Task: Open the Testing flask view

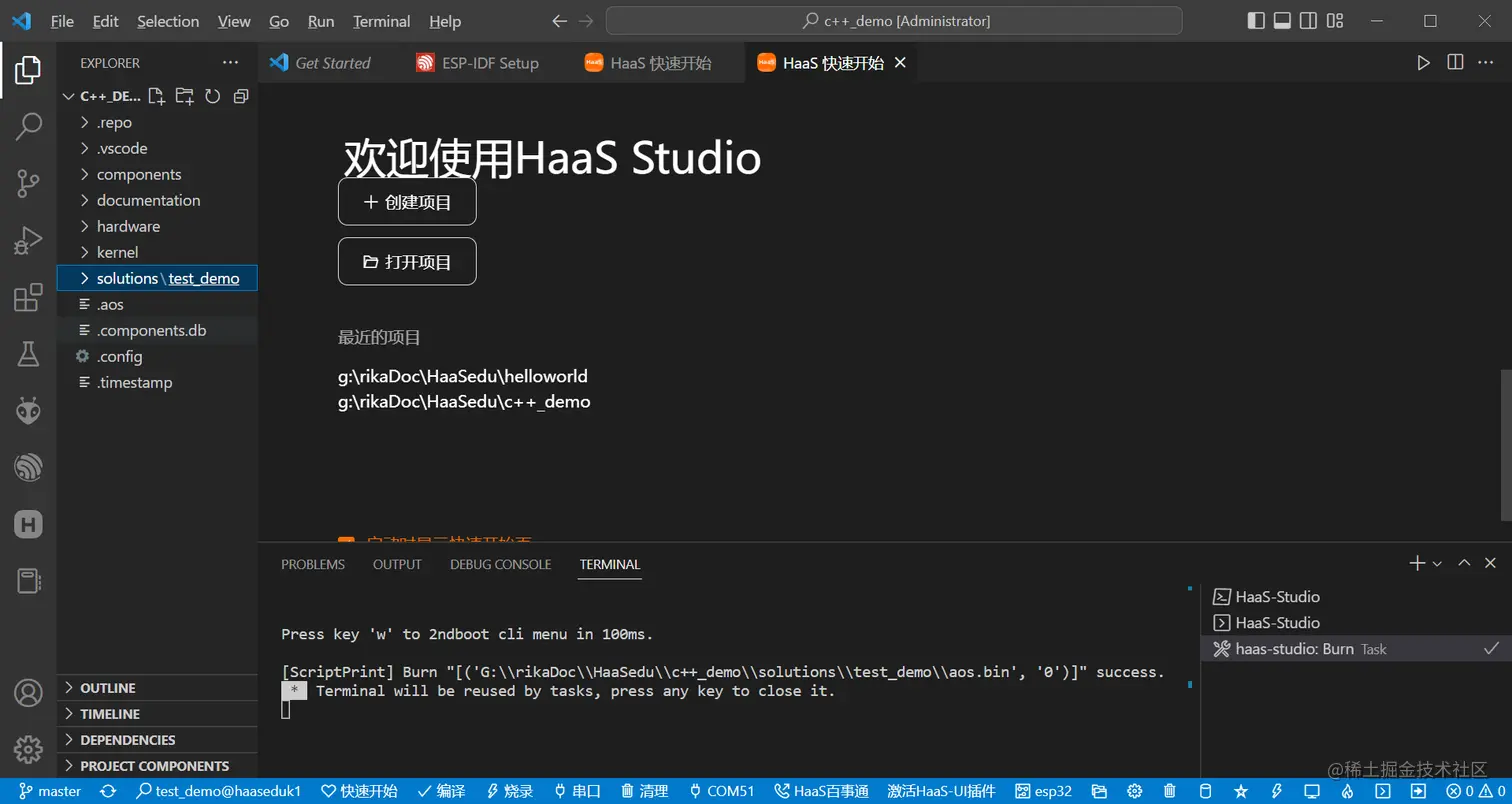Action: click(x=28, y=353)
